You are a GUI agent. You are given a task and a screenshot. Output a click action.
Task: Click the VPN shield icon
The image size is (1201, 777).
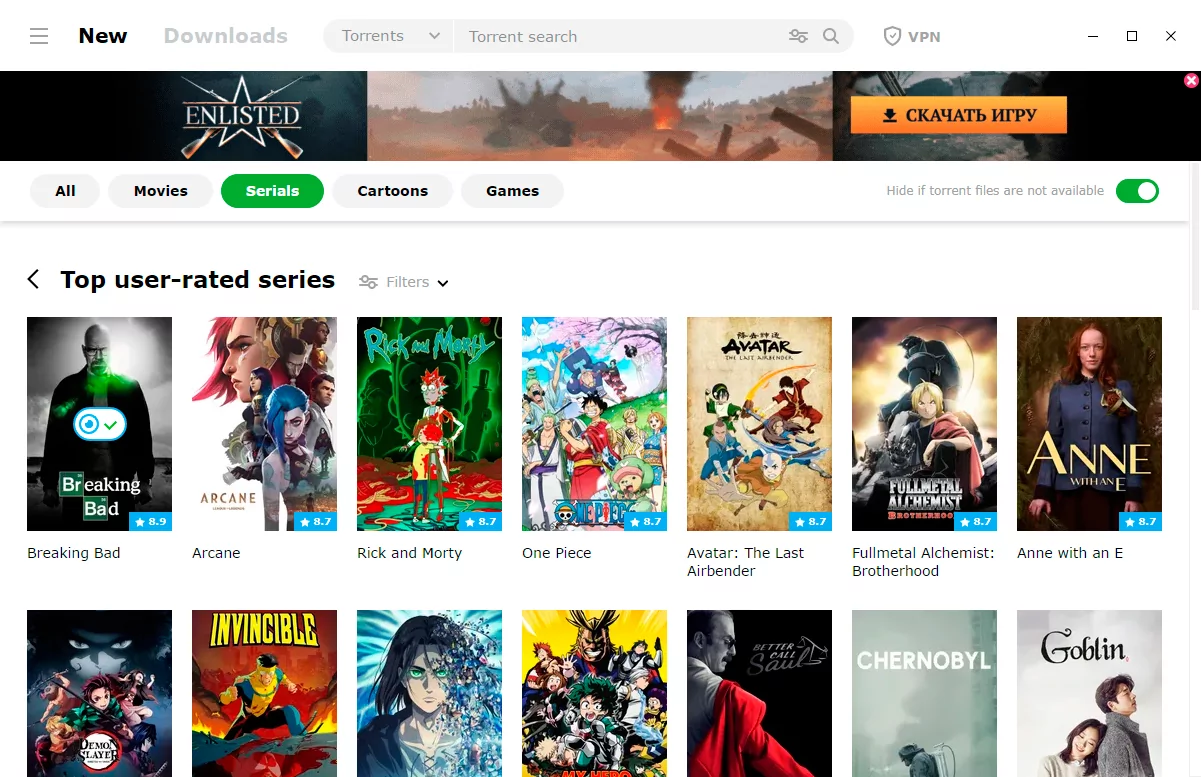pos(892,36)
